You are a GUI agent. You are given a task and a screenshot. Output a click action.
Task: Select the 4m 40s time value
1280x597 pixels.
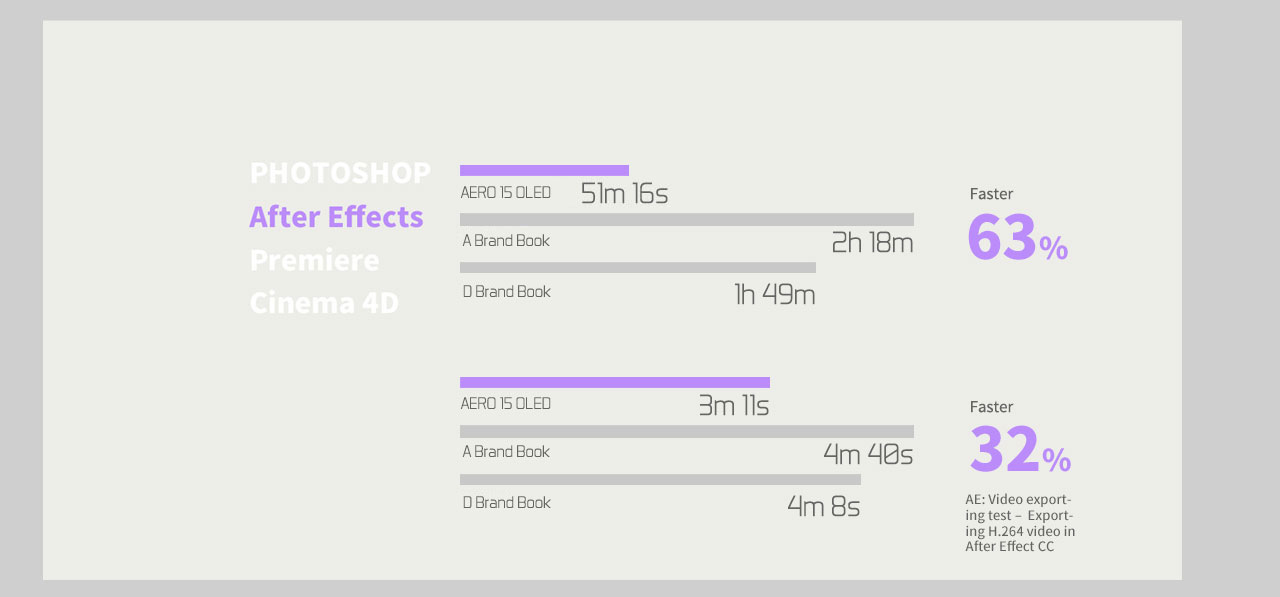point(867,455)
